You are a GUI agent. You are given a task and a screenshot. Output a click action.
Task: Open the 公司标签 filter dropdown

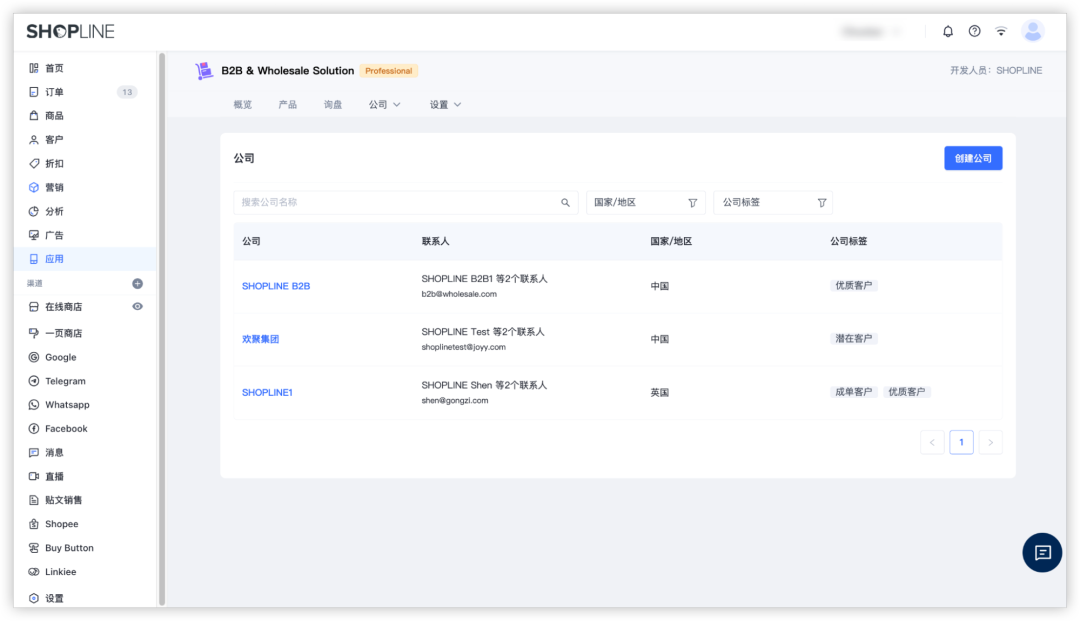pyautogui.click(x=773, y=202)
